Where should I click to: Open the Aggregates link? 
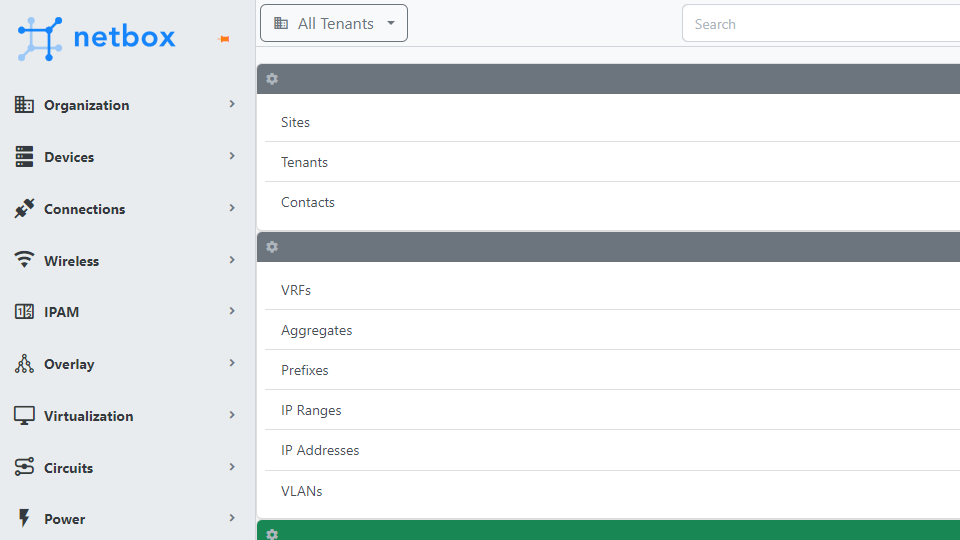[317, 331]
